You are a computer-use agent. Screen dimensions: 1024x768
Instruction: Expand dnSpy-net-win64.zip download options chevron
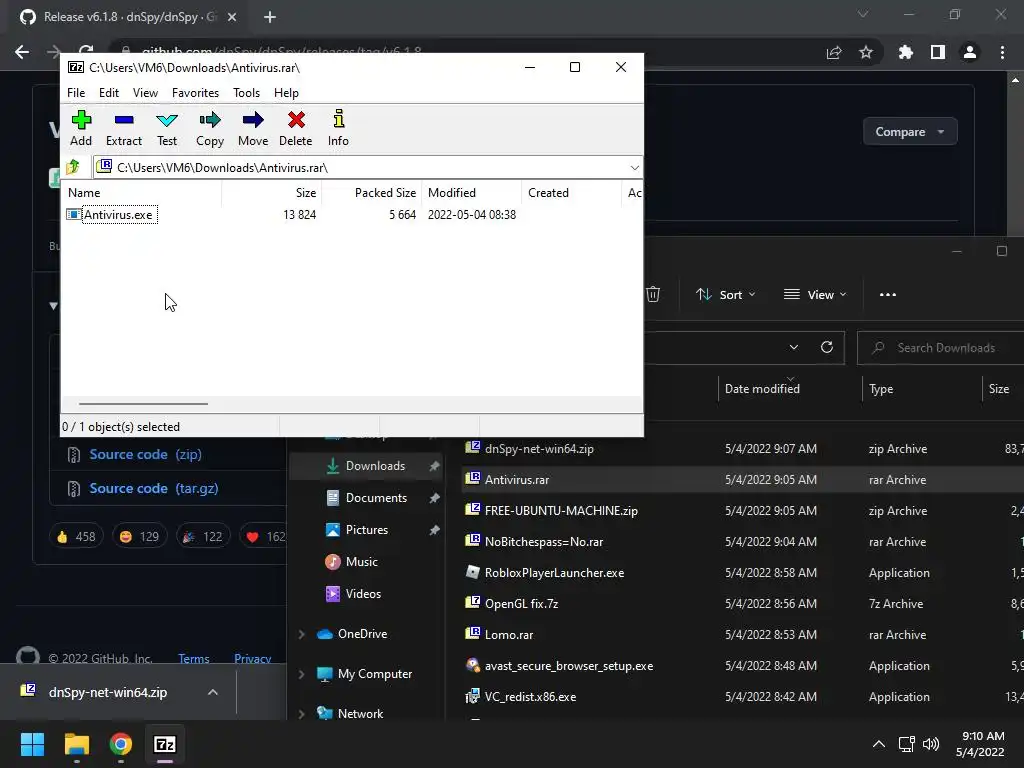pos(213,692)
